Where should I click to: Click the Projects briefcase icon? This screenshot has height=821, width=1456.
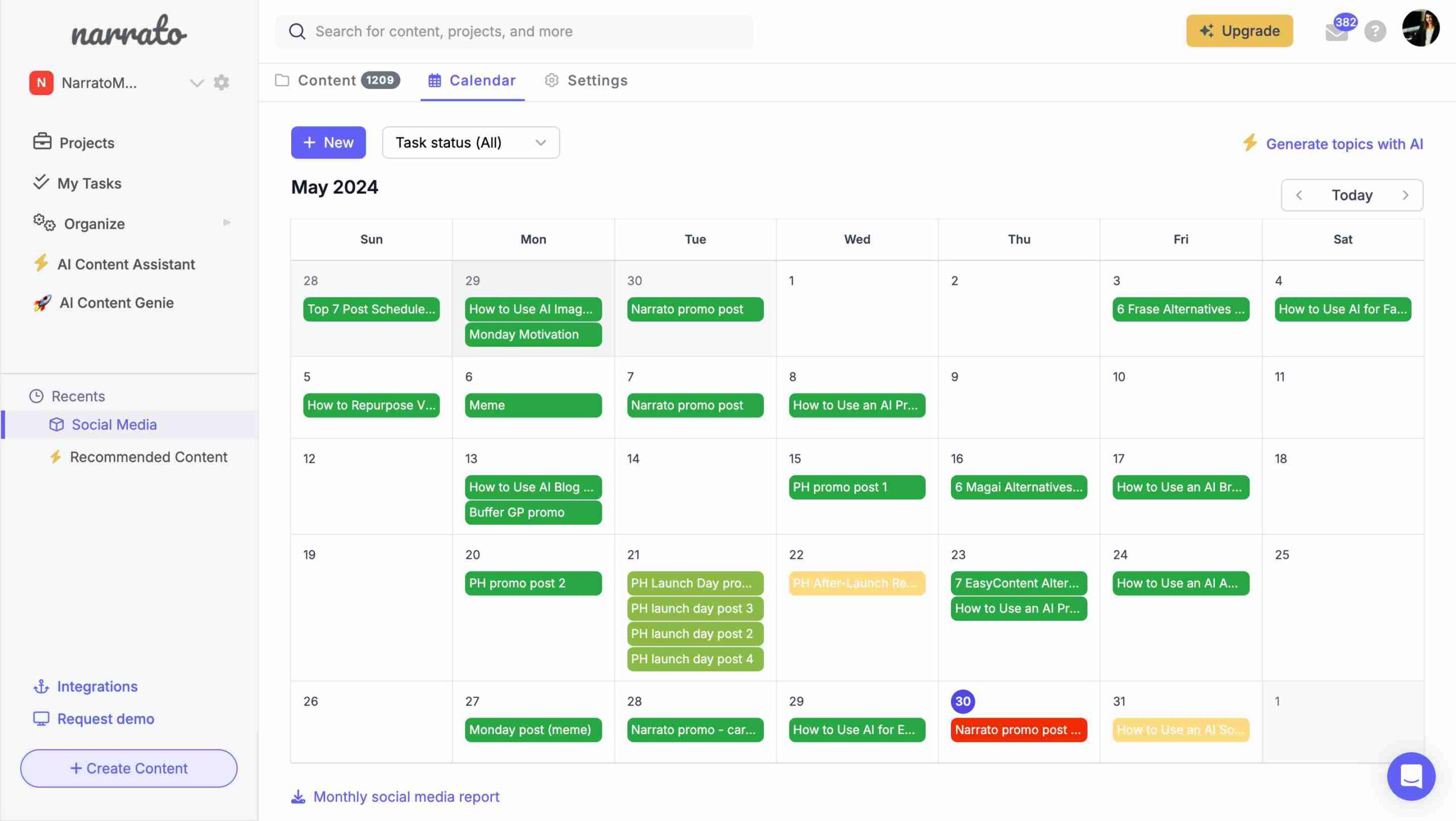click(x=41, y=141)
